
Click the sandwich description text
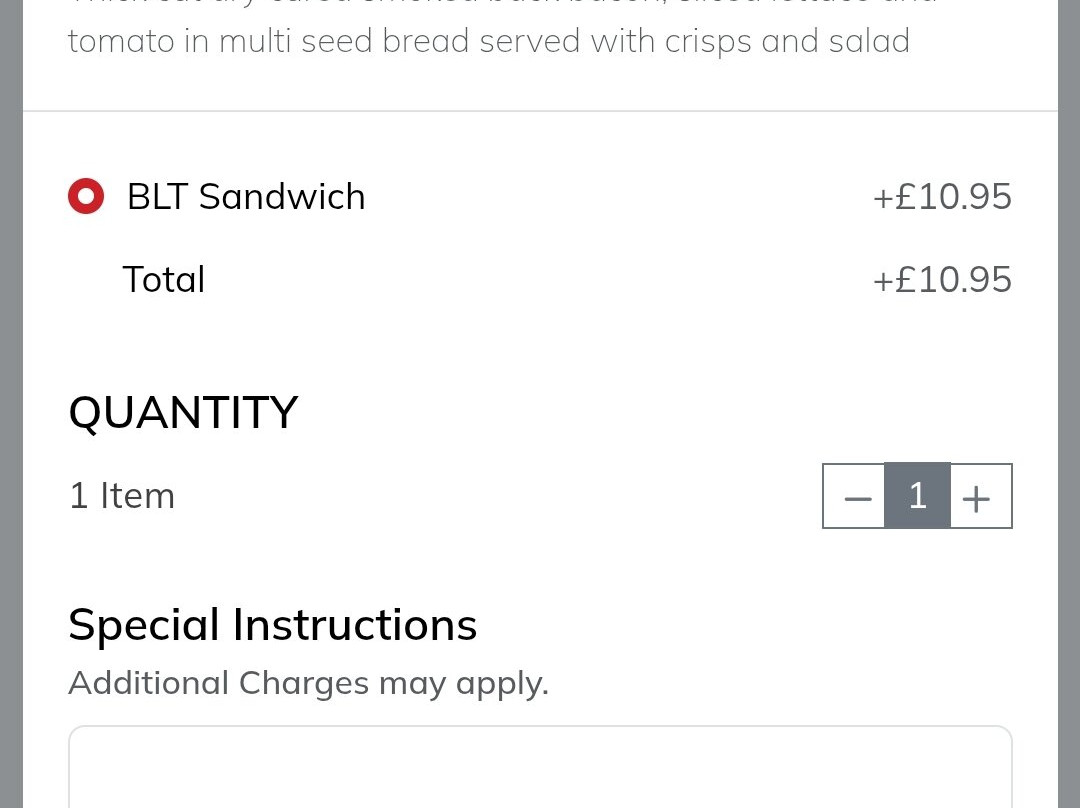[x=488, y=42]
